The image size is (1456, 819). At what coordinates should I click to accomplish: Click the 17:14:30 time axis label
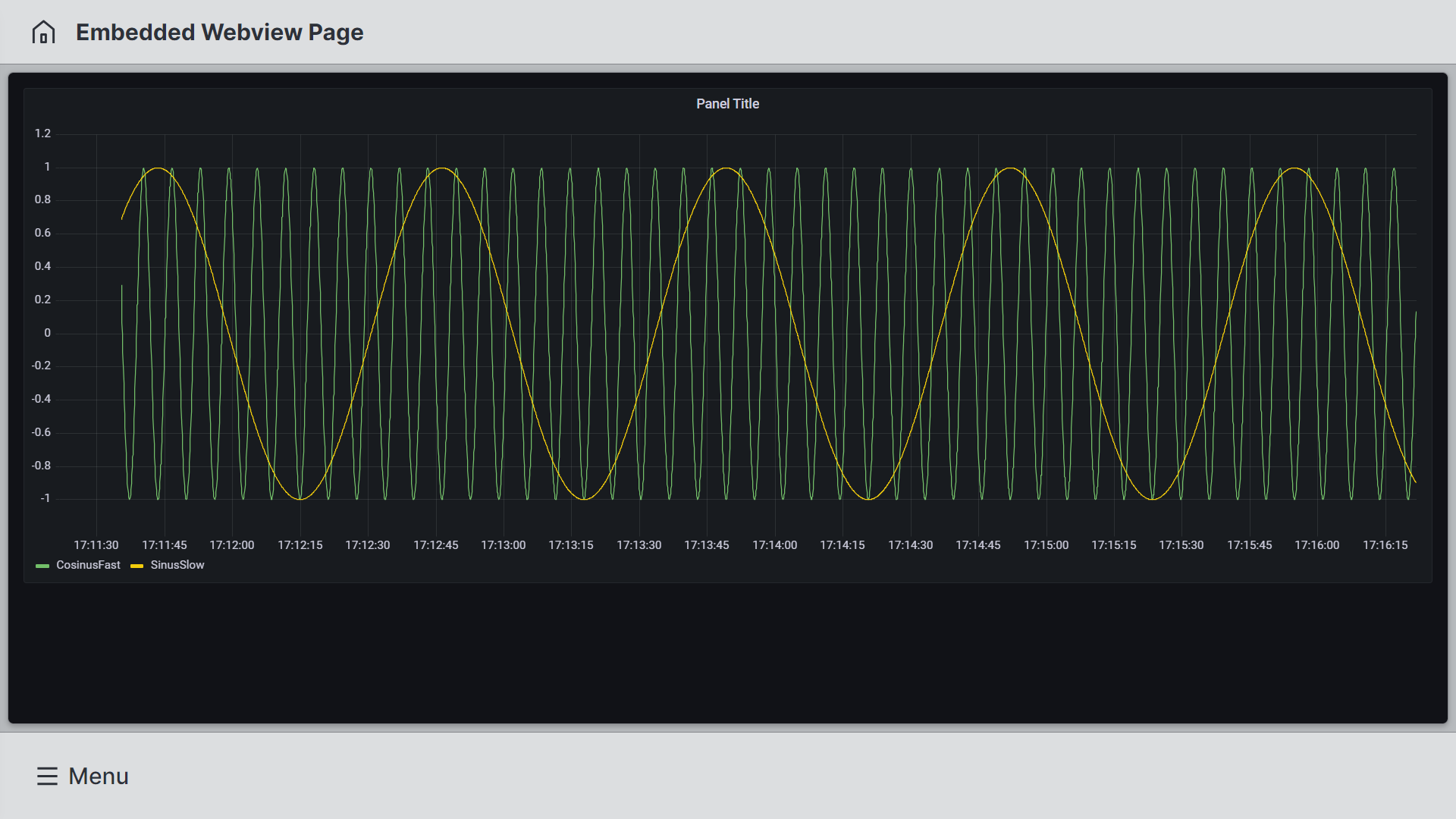pos(910,545)
